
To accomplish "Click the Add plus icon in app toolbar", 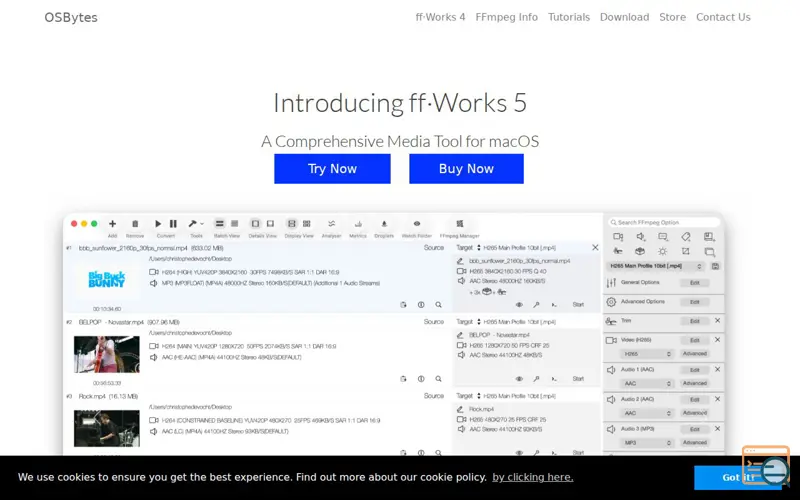I will 112,223.
